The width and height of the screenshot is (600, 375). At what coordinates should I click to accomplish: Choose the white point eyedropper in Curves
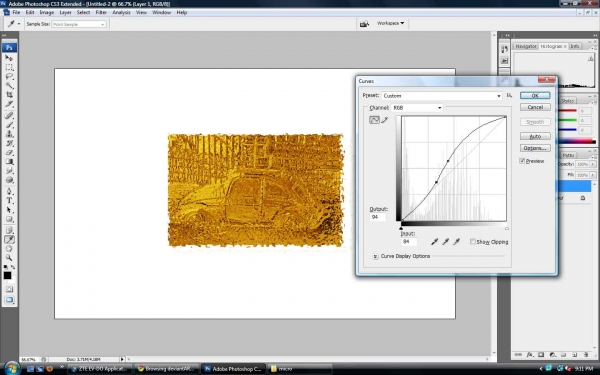pos(456,241)
